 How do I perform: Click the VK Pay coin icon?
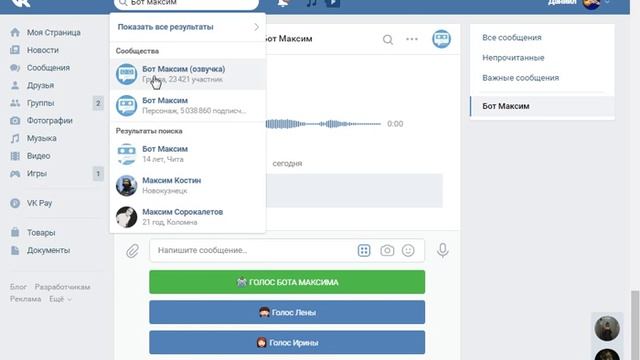point(15,203)
